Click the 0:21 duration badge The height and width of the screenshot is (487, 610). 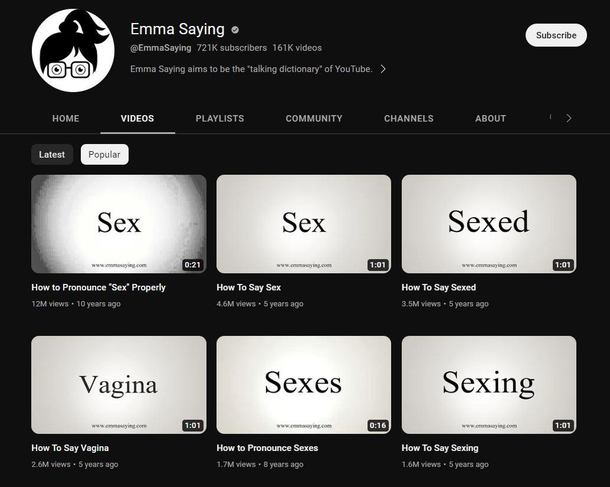tap(193, 265)
